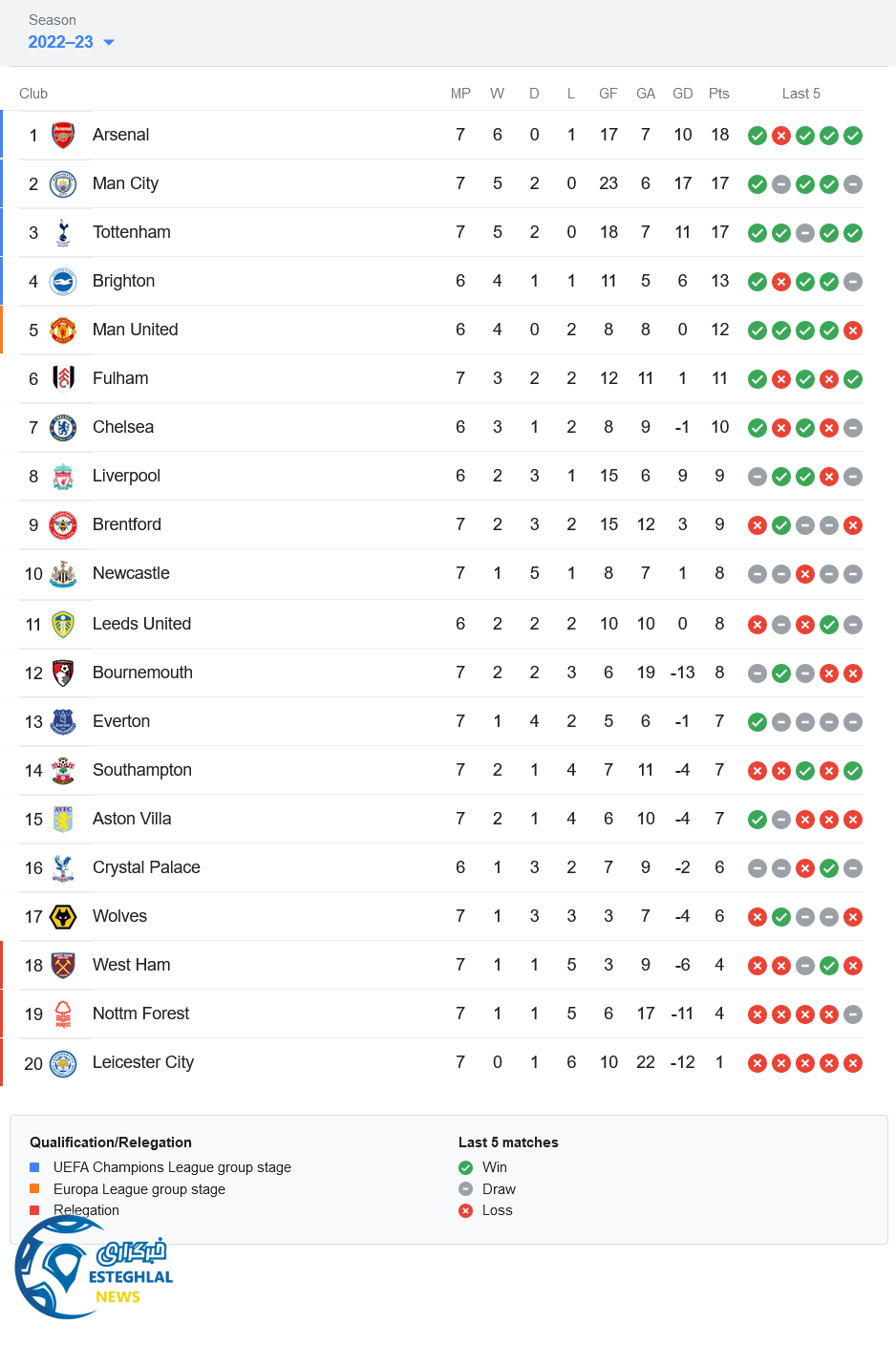The height and width of the screenshot is (1345, 896).
Task: Click the Arsenal club crest icon
Action: pyautogui.click(x=63, y=135)
